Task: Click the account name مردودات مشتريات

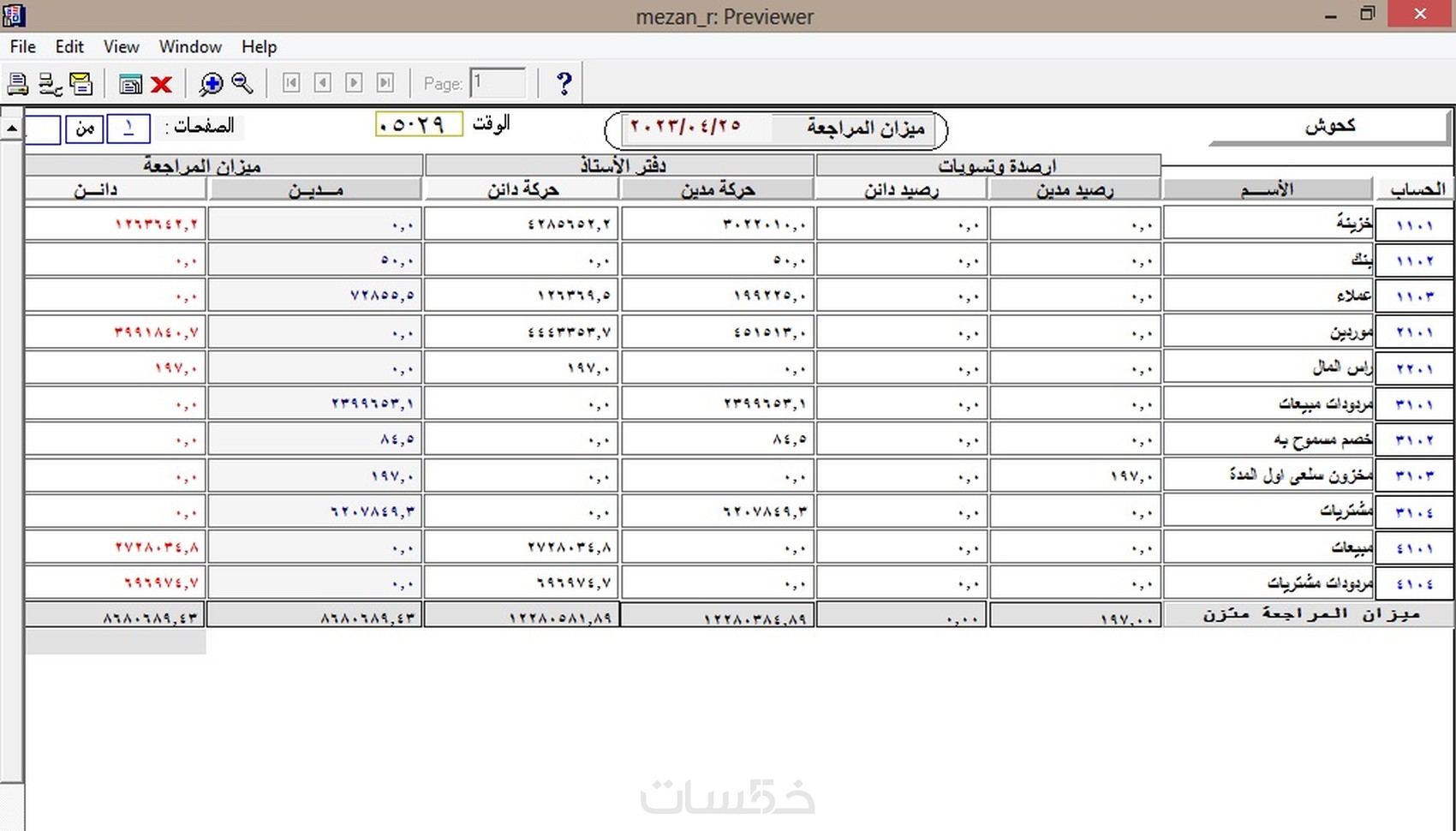Action: pos(1320,583)
